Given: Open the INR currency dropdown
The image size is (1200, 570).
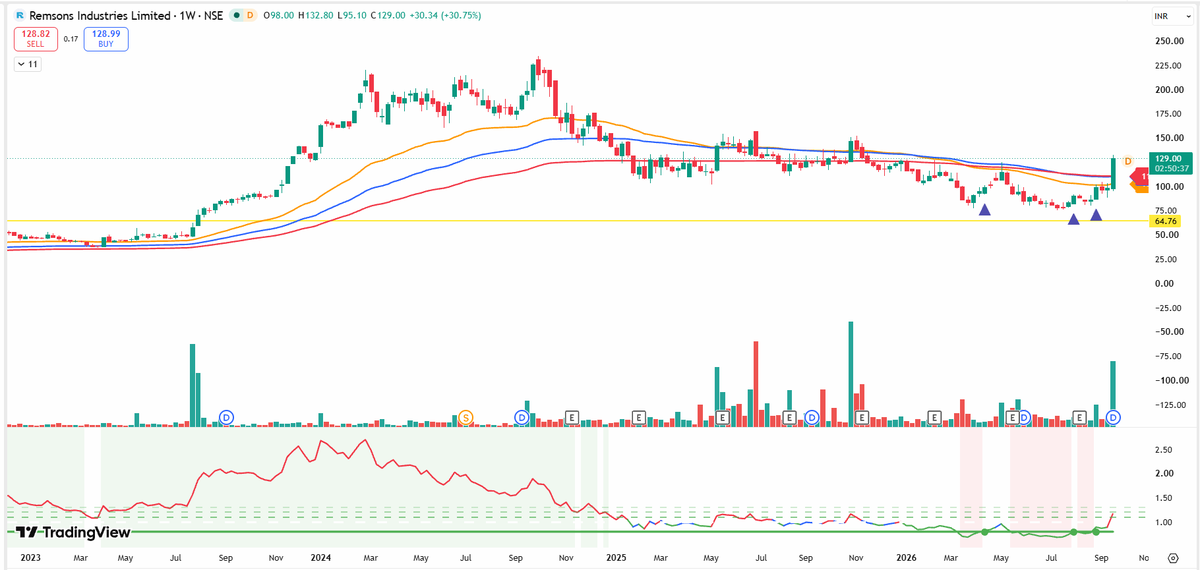Looking at the screenshot, I should pos(1172,17).
